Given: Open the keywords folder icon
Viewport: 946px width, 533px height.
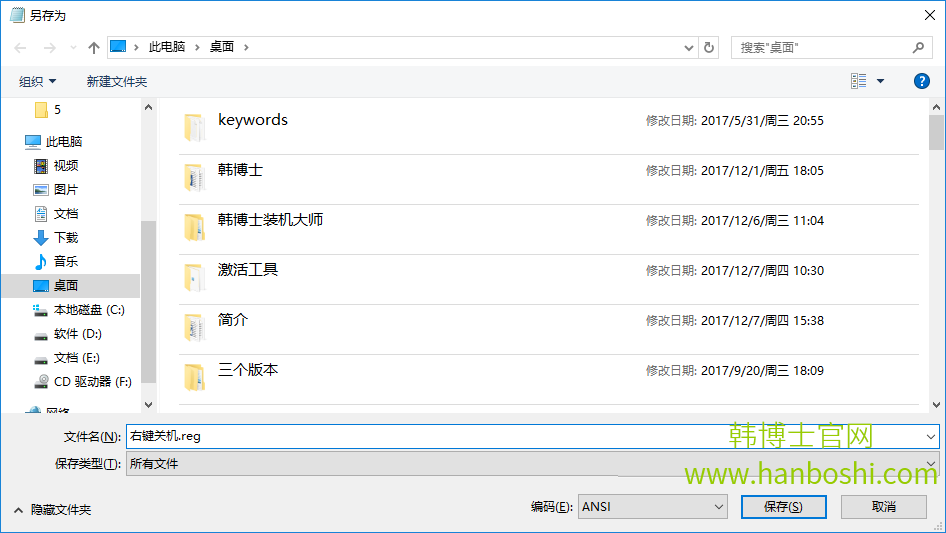Looking at the screenshot, I should pyautogui.click(x=194, y=127).
